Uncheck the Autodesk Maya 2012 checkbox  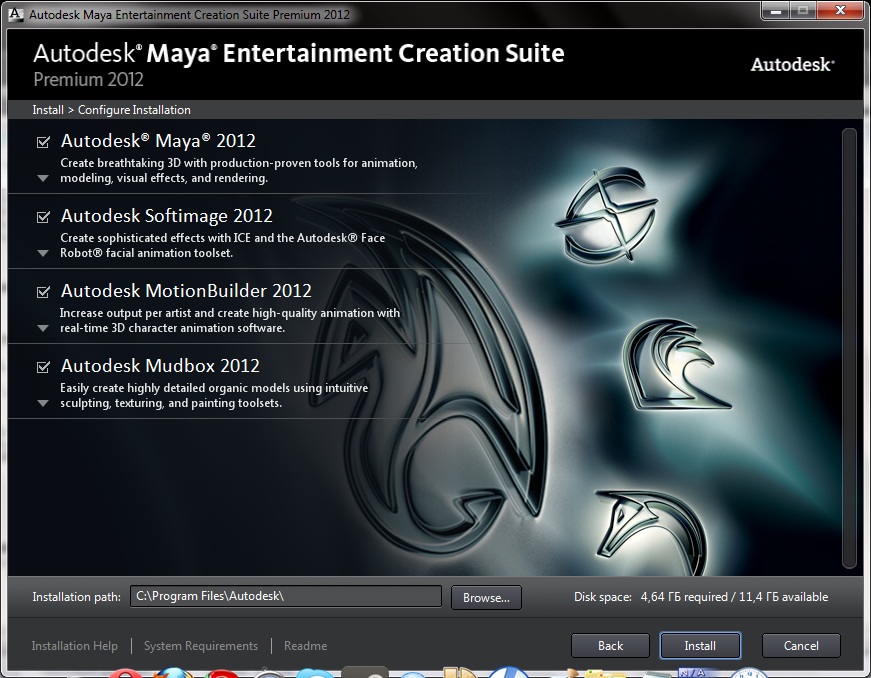coord(43,142)
